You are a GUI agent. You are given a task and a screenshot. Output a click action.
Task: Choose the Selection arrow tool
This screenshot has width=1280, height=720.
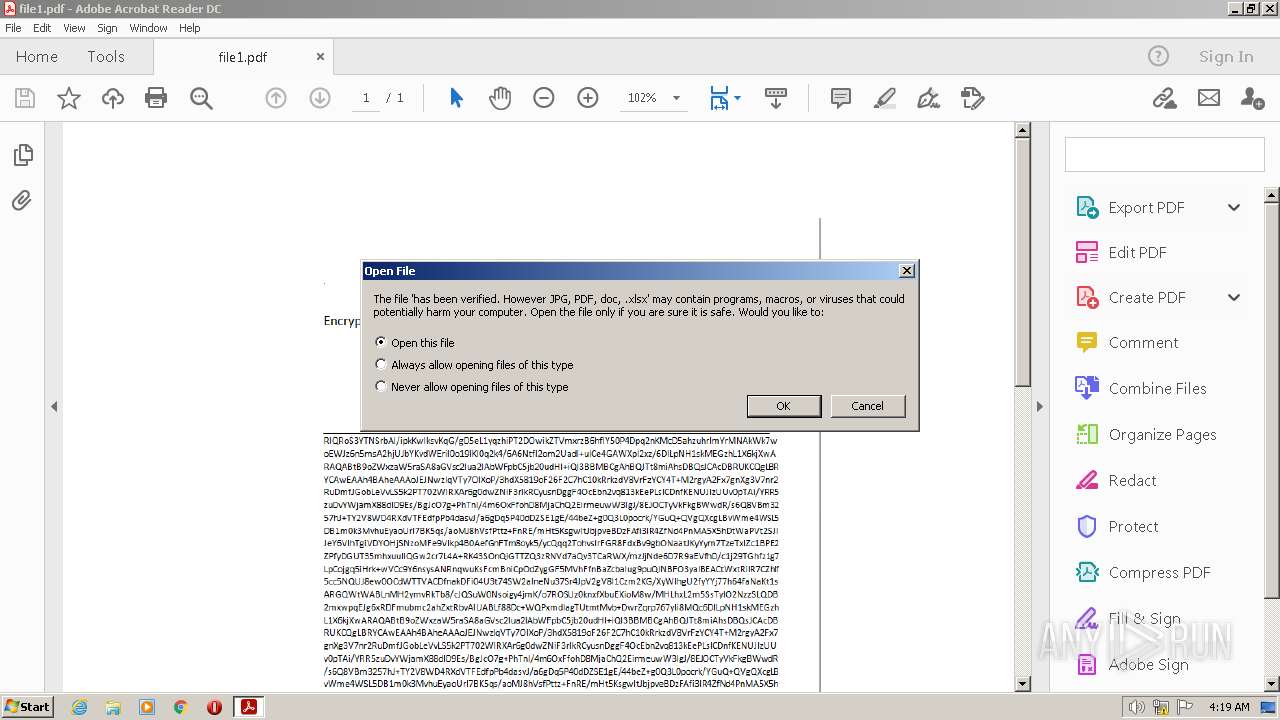coord(456,98)
